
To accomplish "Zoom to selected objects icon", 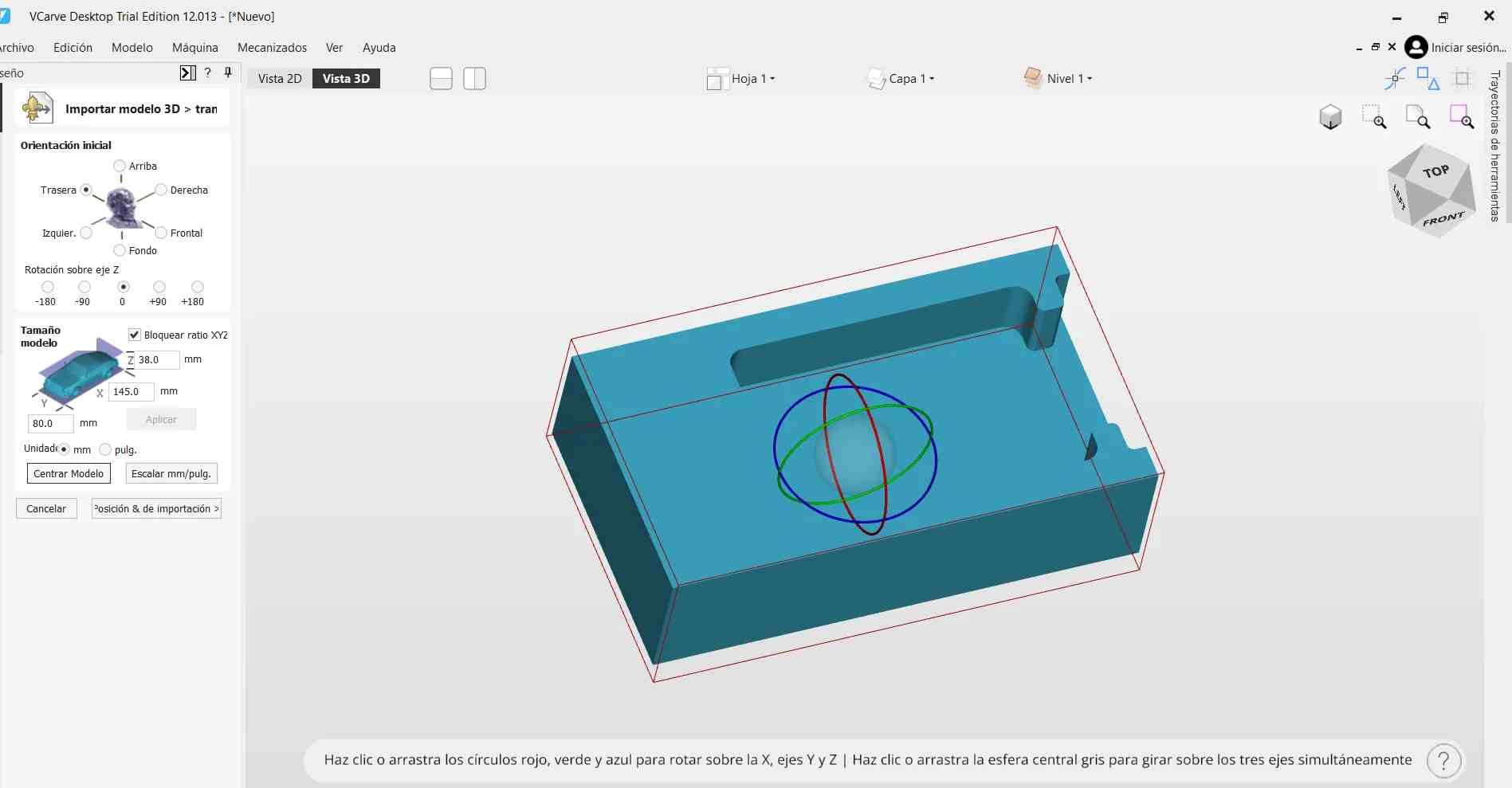I will tap(1462, 116).
